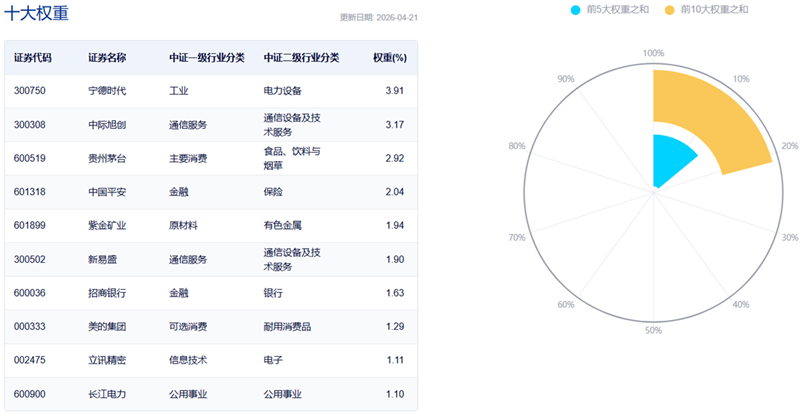This screenshot has height=413, width=802.
Task: Click the 中证二级行业分类 column header
Action: click(301, 58)
